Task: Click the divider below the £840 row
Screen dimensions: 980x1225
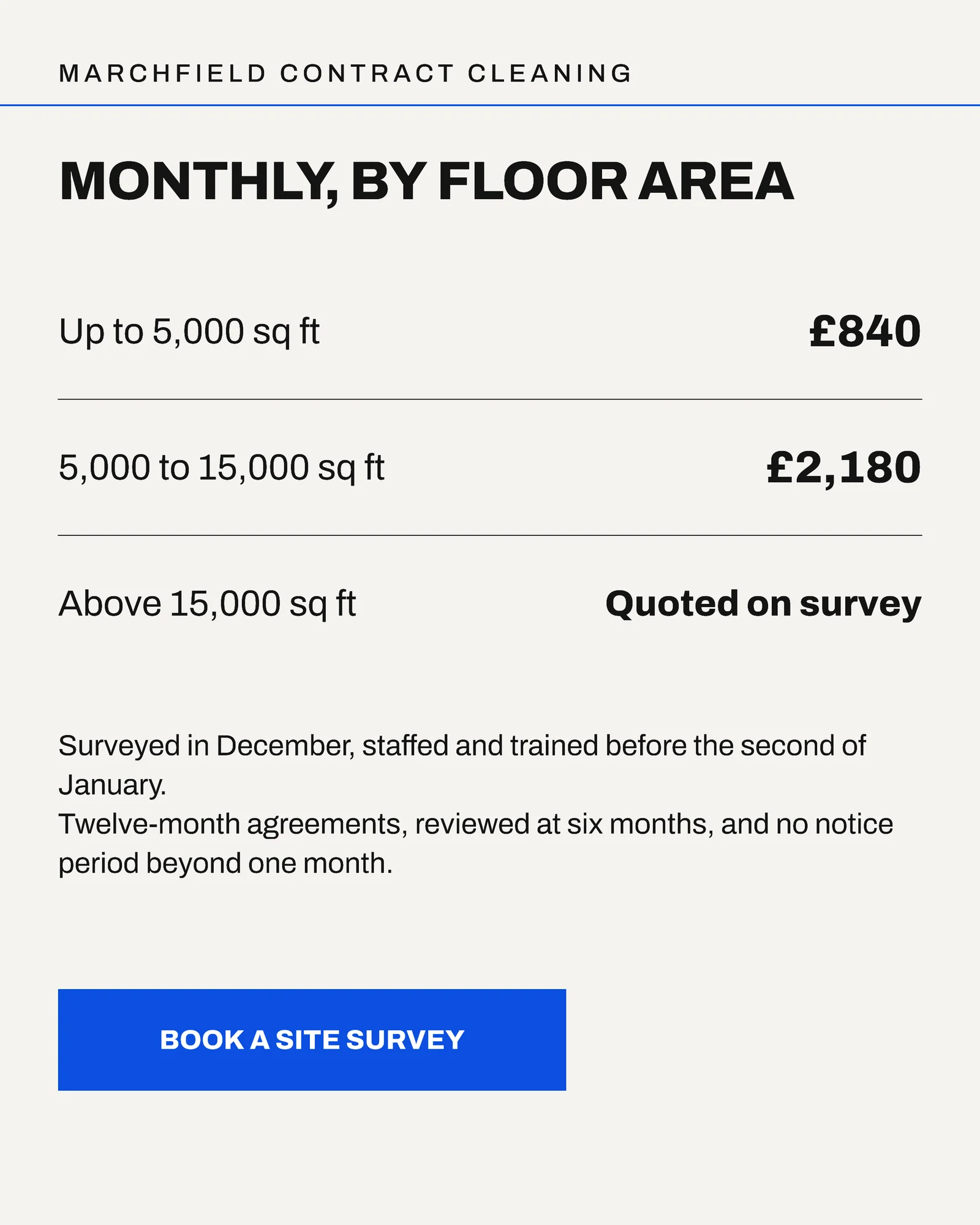Action: click(490, 399)
